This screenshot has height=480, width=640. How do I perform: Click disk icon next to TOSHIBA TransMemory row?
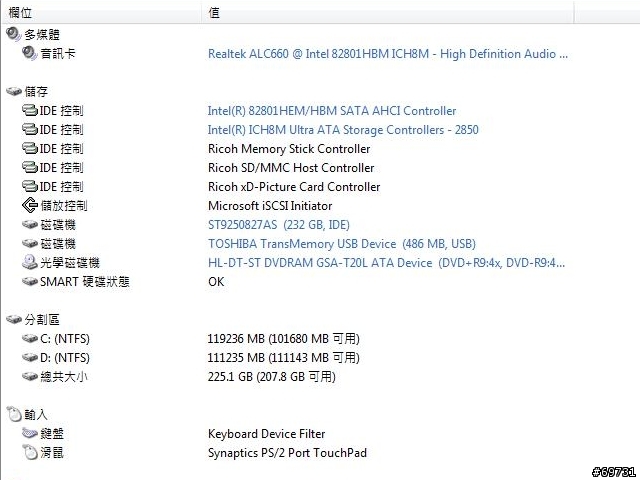click(30, 244)
